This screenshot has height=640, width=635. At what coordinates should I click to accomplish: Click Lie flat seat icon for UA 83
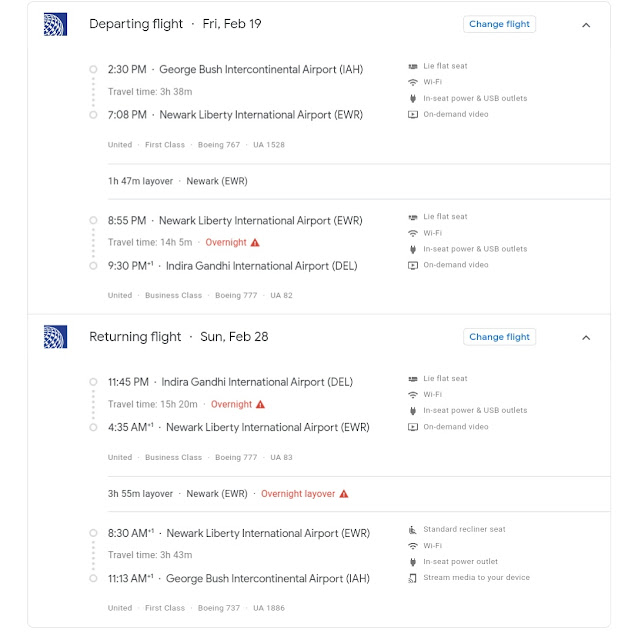point(412,379)
